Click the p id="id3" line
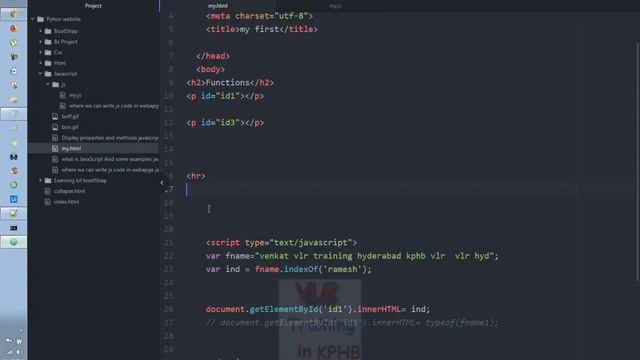This screenshot has height=360, width=640. point(225,123)
